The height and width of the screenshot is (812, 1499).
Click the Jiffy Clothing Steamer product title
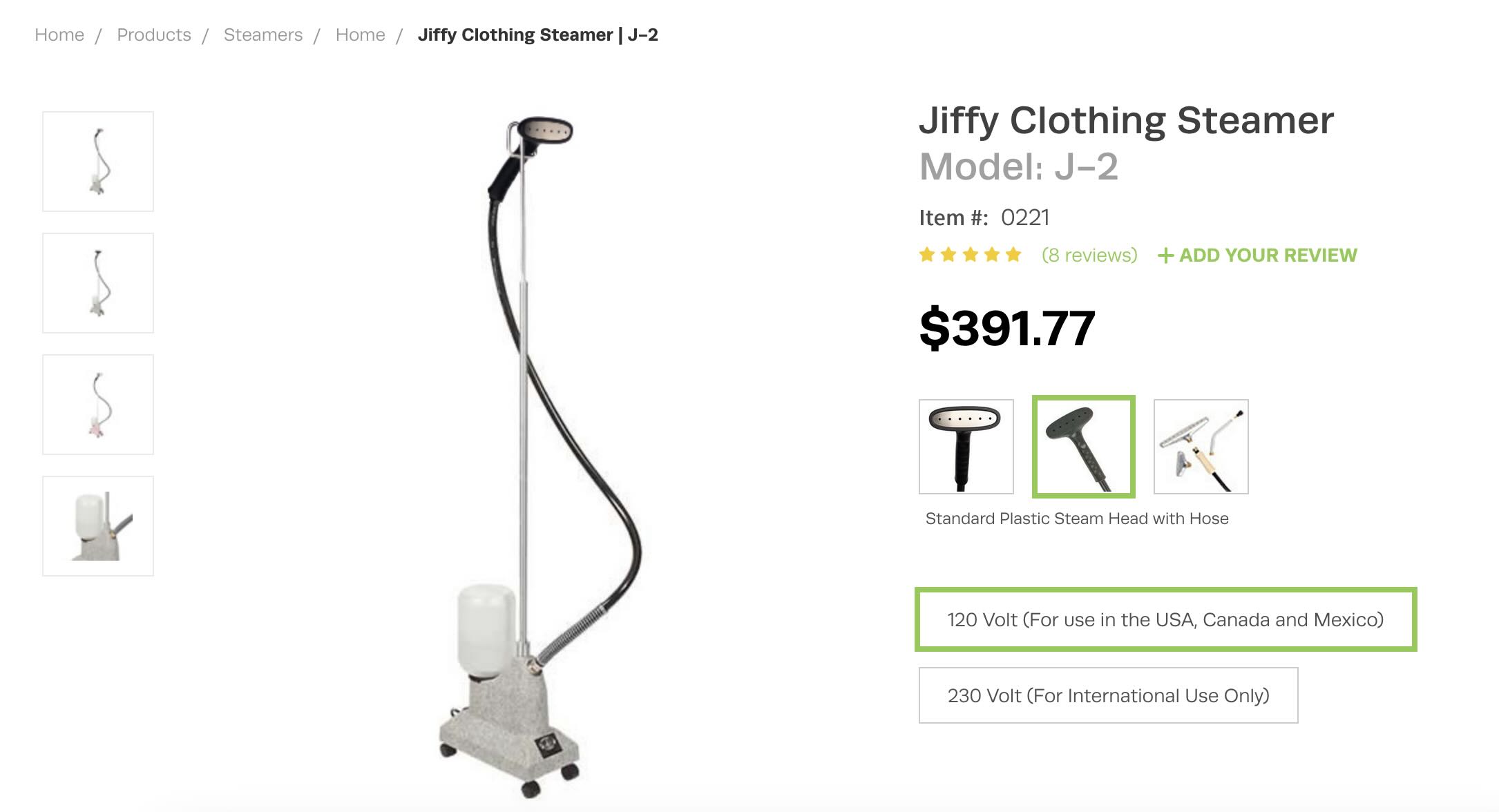coord(1126,120)
